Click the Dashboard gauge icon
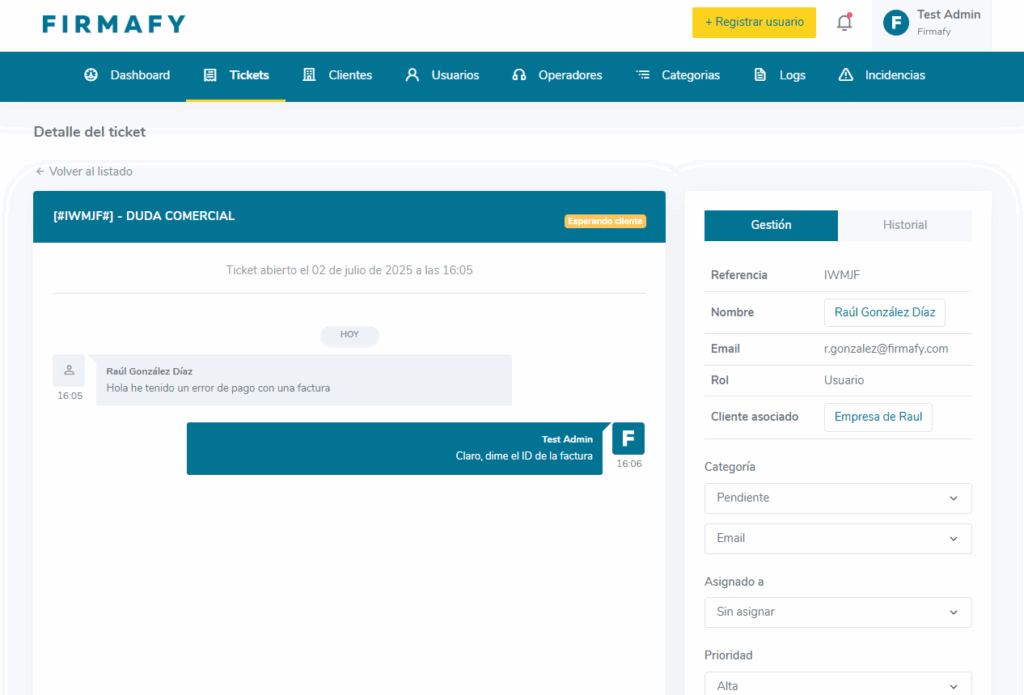This screenshot has width=1024, height=695. point(91,75)
